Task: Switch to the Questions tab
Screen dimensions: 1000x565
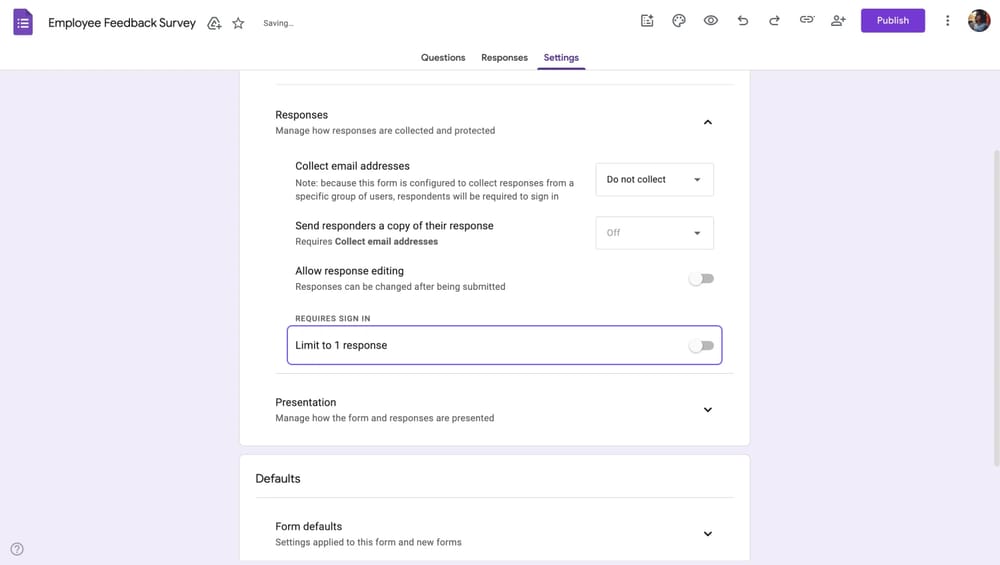Action: point(443,57)
